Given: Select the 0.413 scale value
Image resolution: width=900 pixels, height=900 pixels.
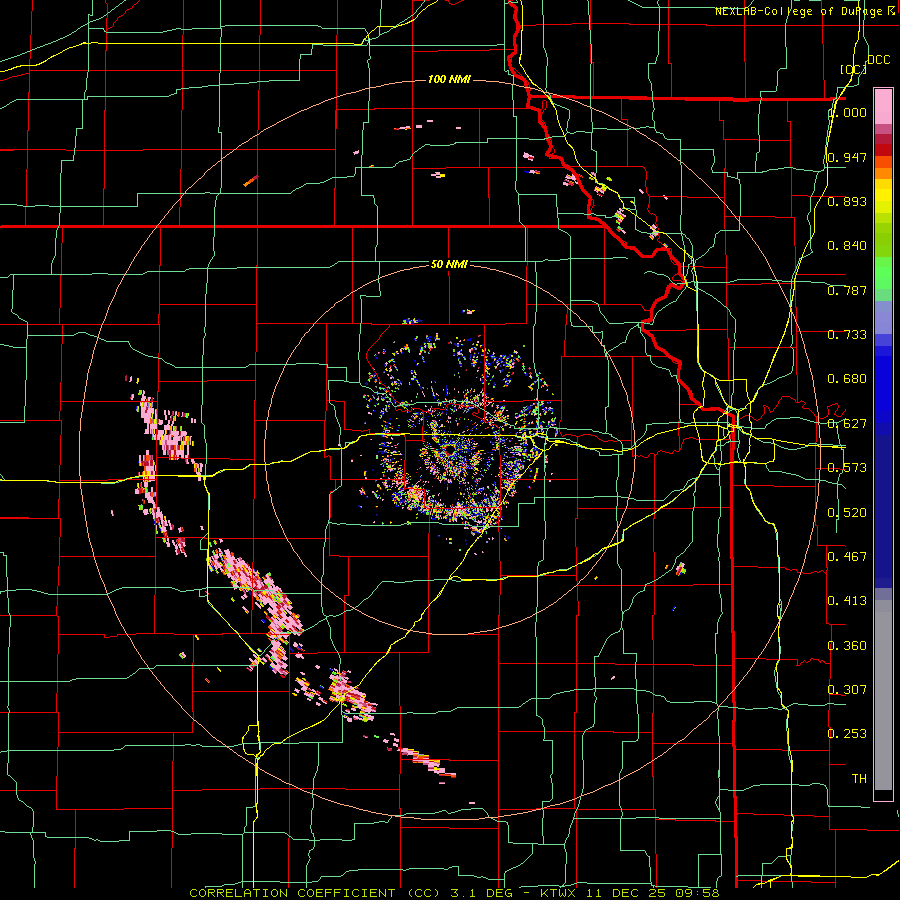Looking at the screenshot, I should pyautogui.click(x=847, y=601).
